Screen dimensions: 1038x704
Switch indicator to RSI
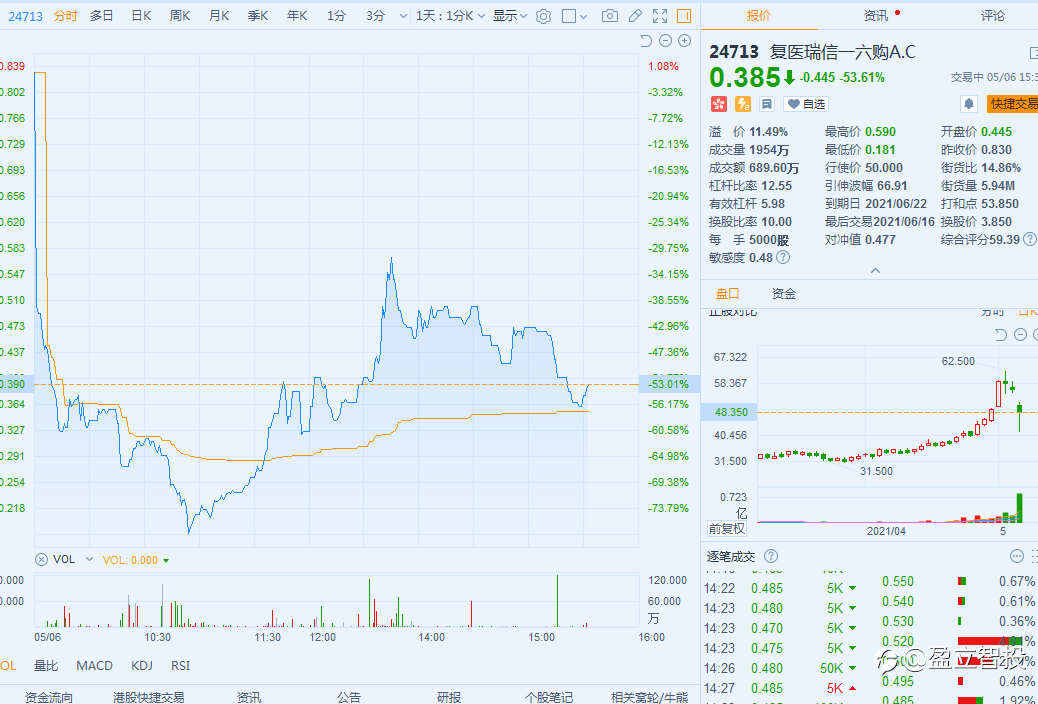[180, 666]
